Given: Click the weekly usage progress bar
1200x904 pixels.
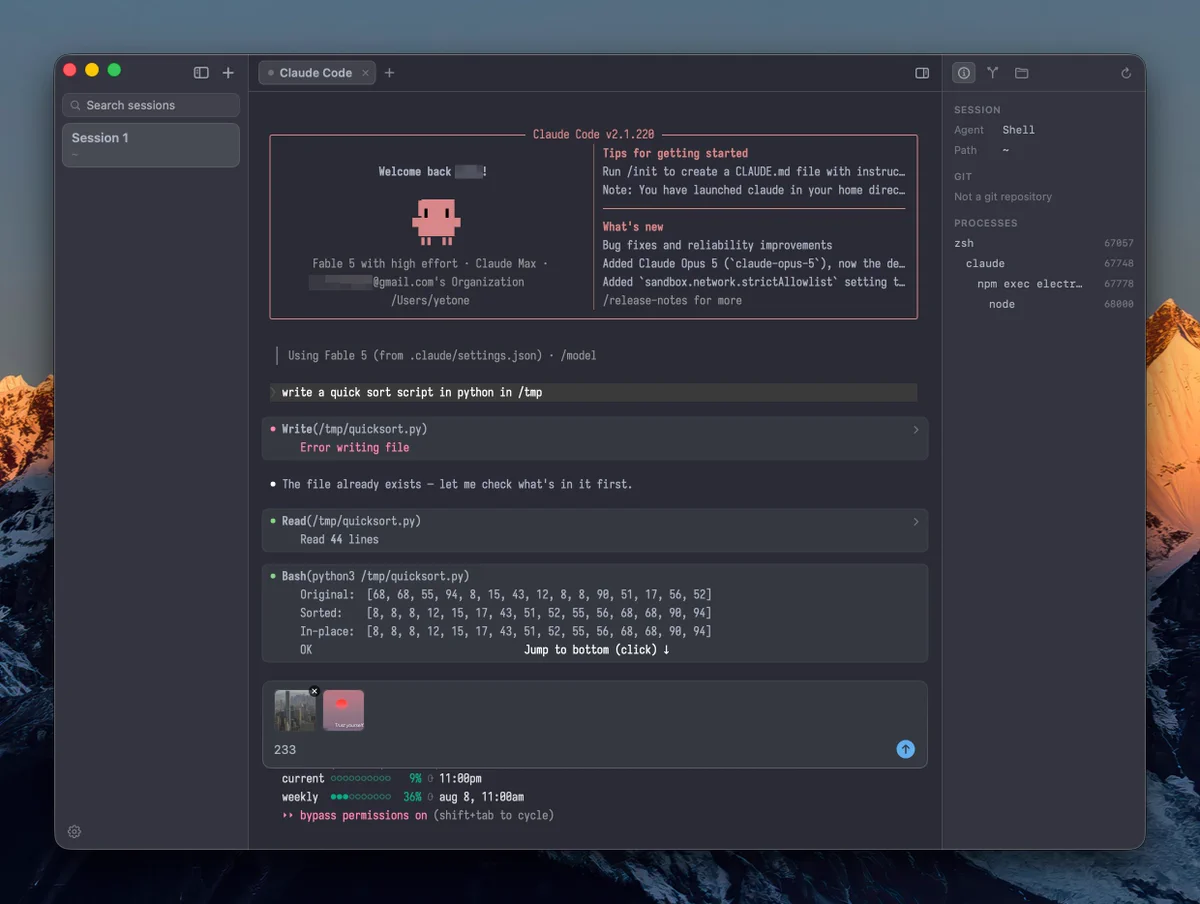Looking at the screenshot, I should click(x=361, y=797).
